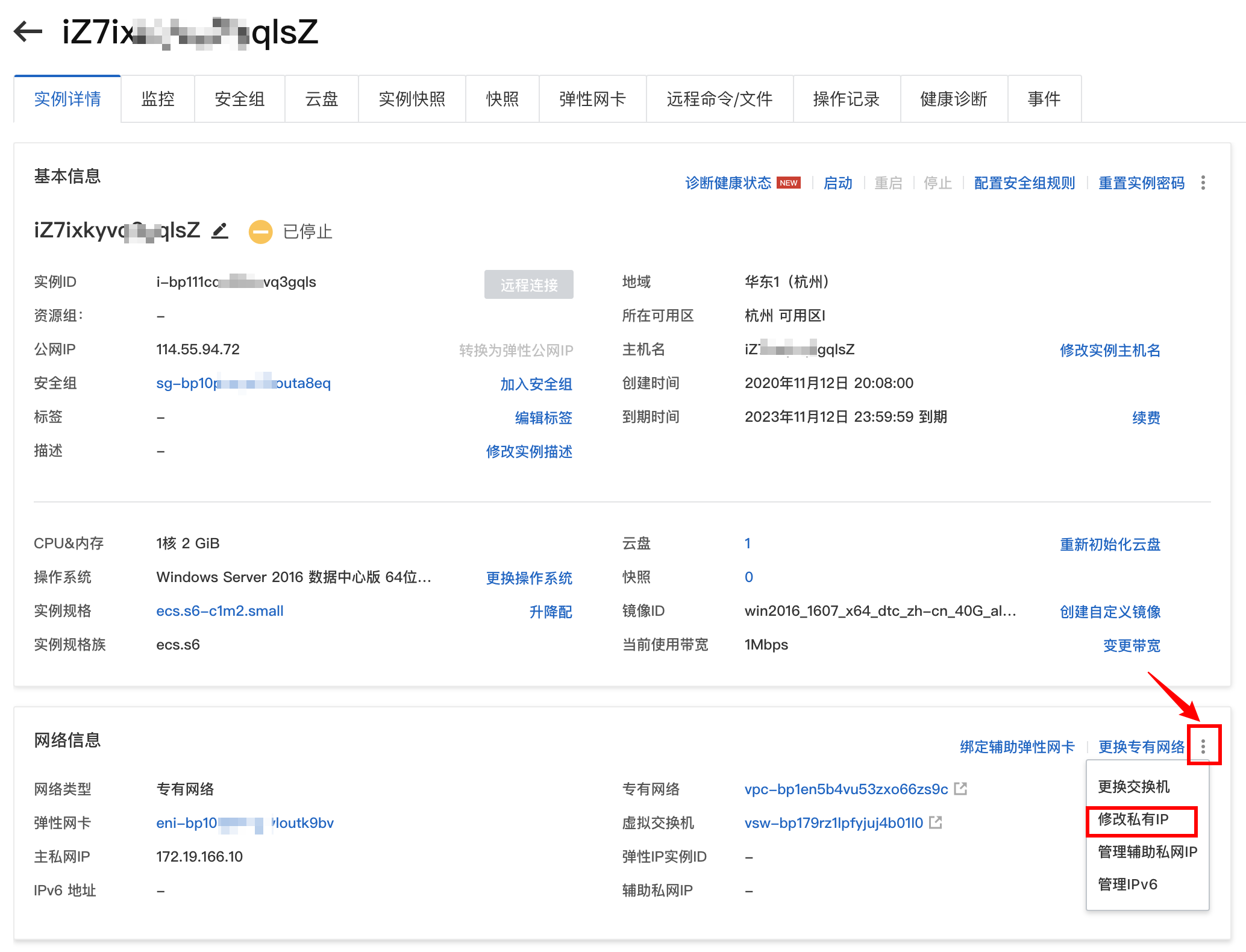Screen dimensions: 1246x952
Task: Open the three-dot menu in Network Info
Action: click(1203, 747)
